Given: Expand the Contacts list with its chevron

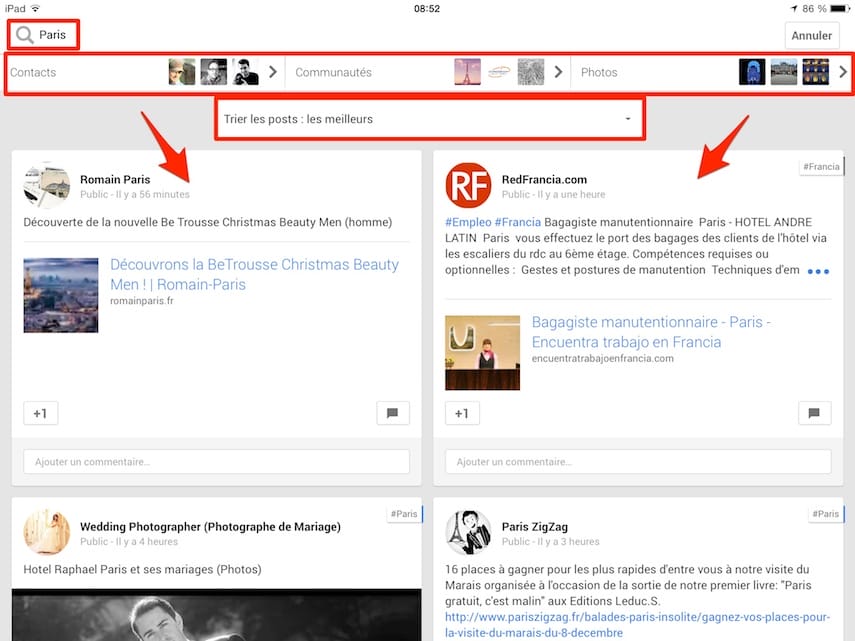Looking at the screenshot, I should click(271, 71).
